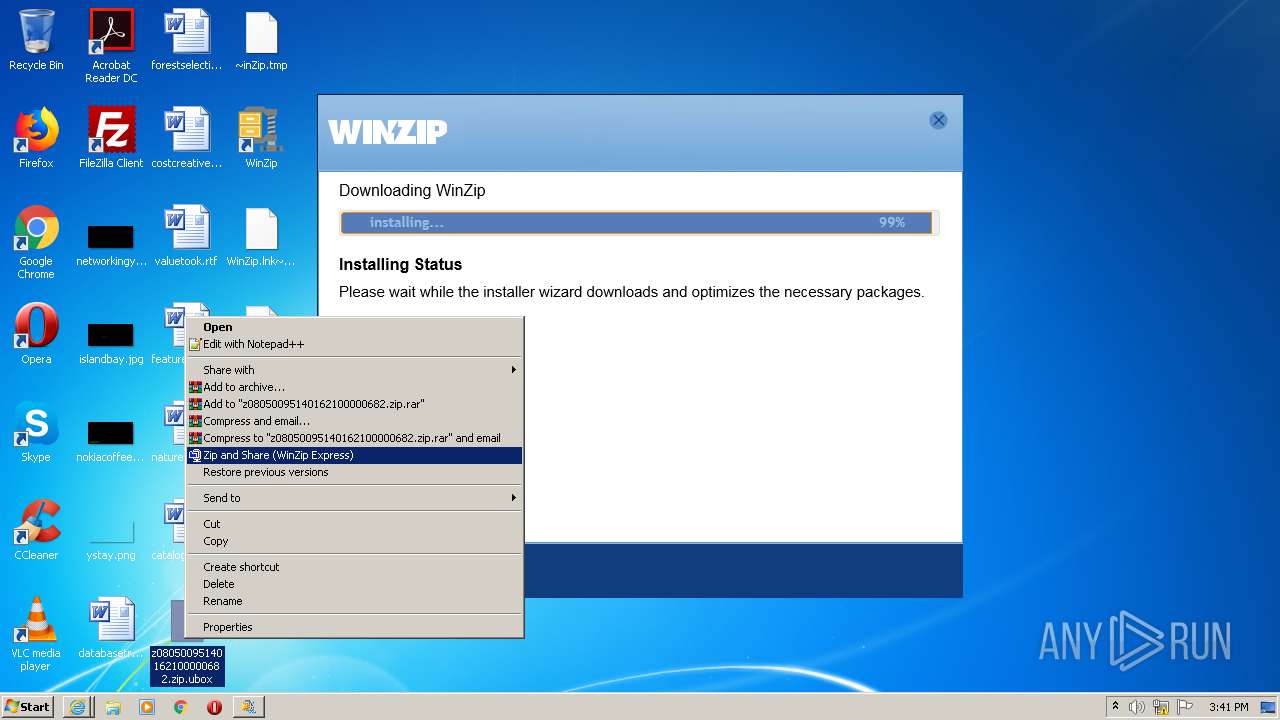Open Opera from the taskbar

(214, 707)
